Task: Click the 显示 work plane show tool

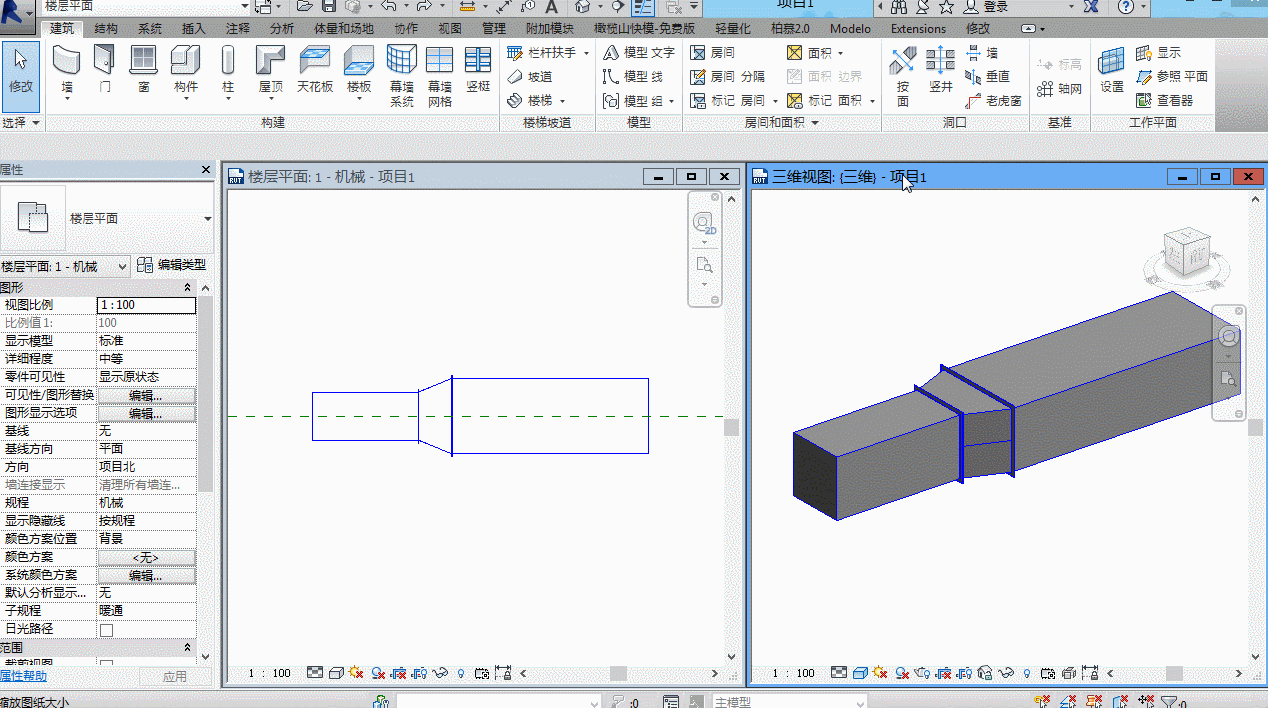Action: click(x=1158, y=52)
